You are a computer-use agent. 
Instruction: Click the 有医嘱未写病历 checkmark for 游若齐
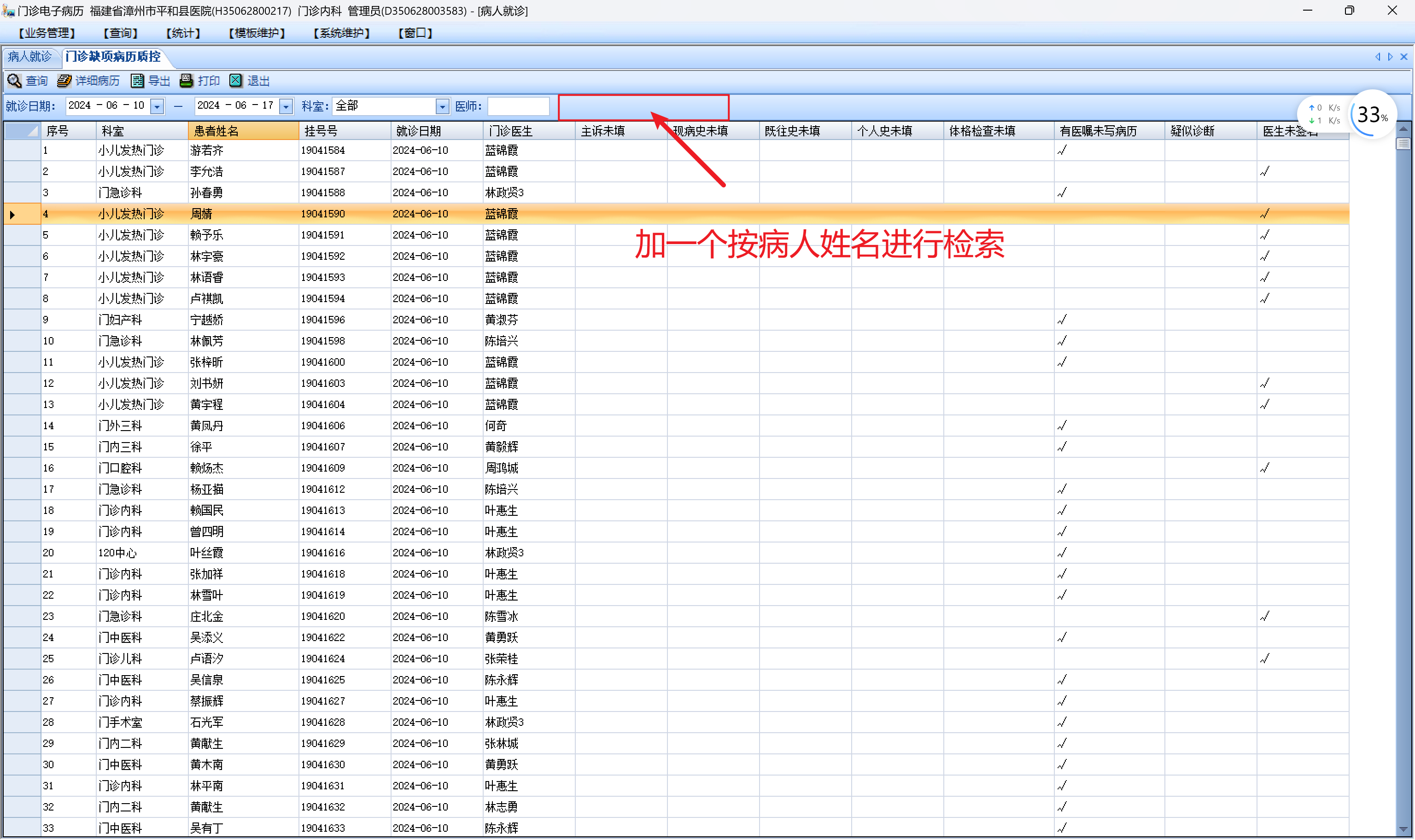(x=1062, y=150)
